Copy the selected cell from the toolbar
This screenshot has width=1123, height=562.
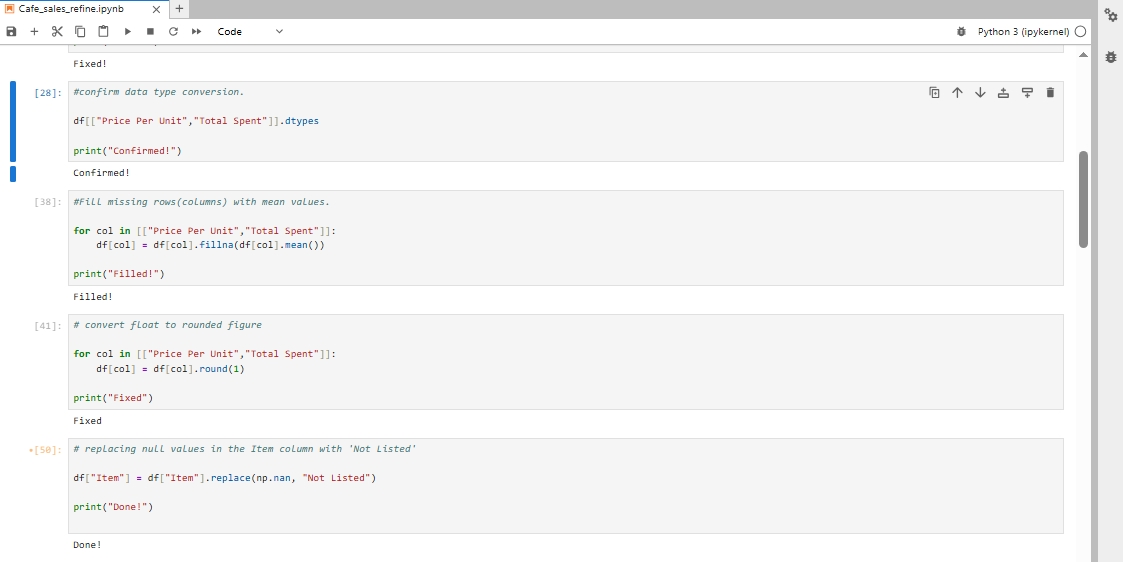click(x=80, y=32)
